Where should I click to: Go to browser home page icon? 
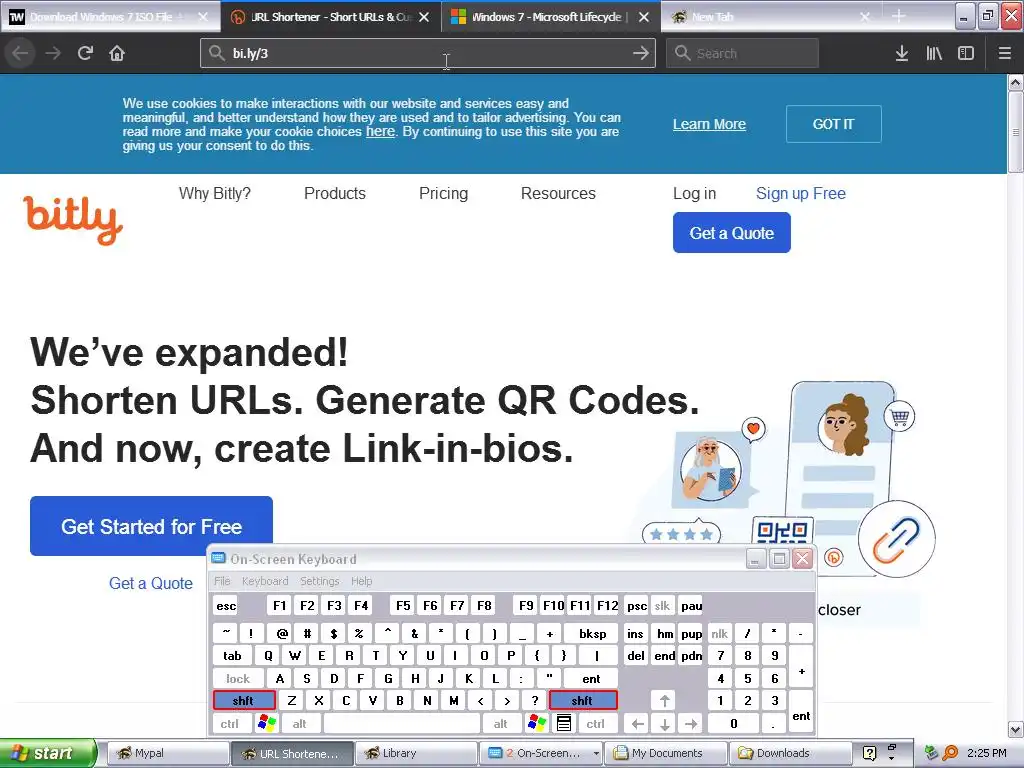(x=117, y=53)
